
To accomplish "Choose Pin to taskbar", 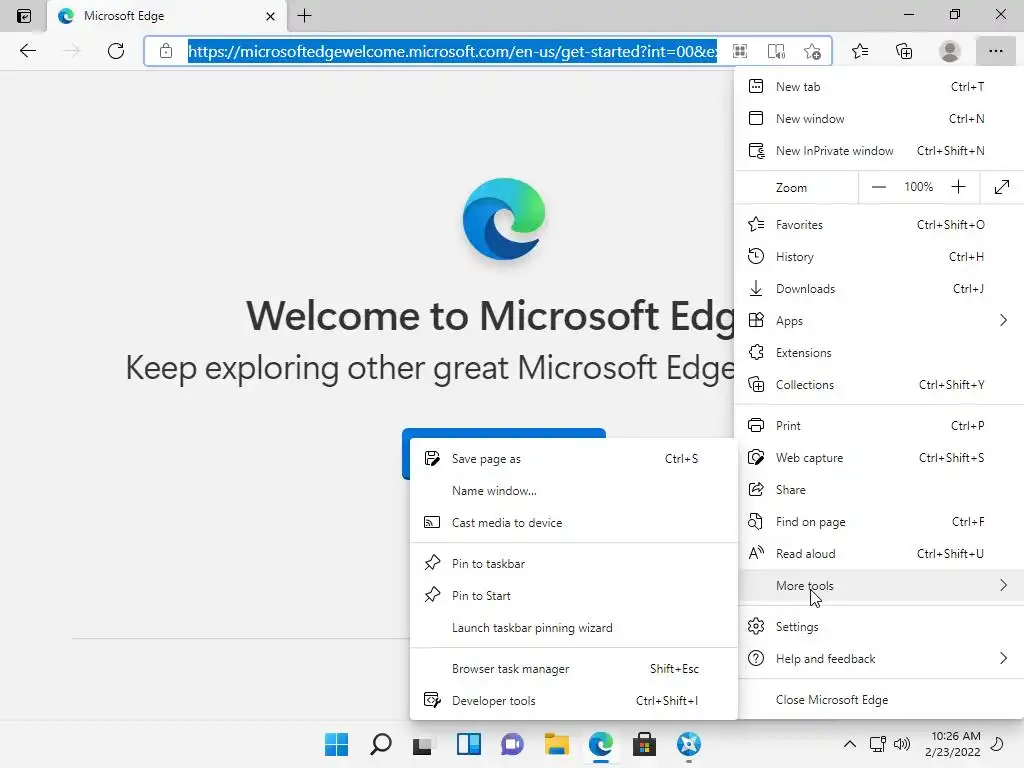I will 573,564.
